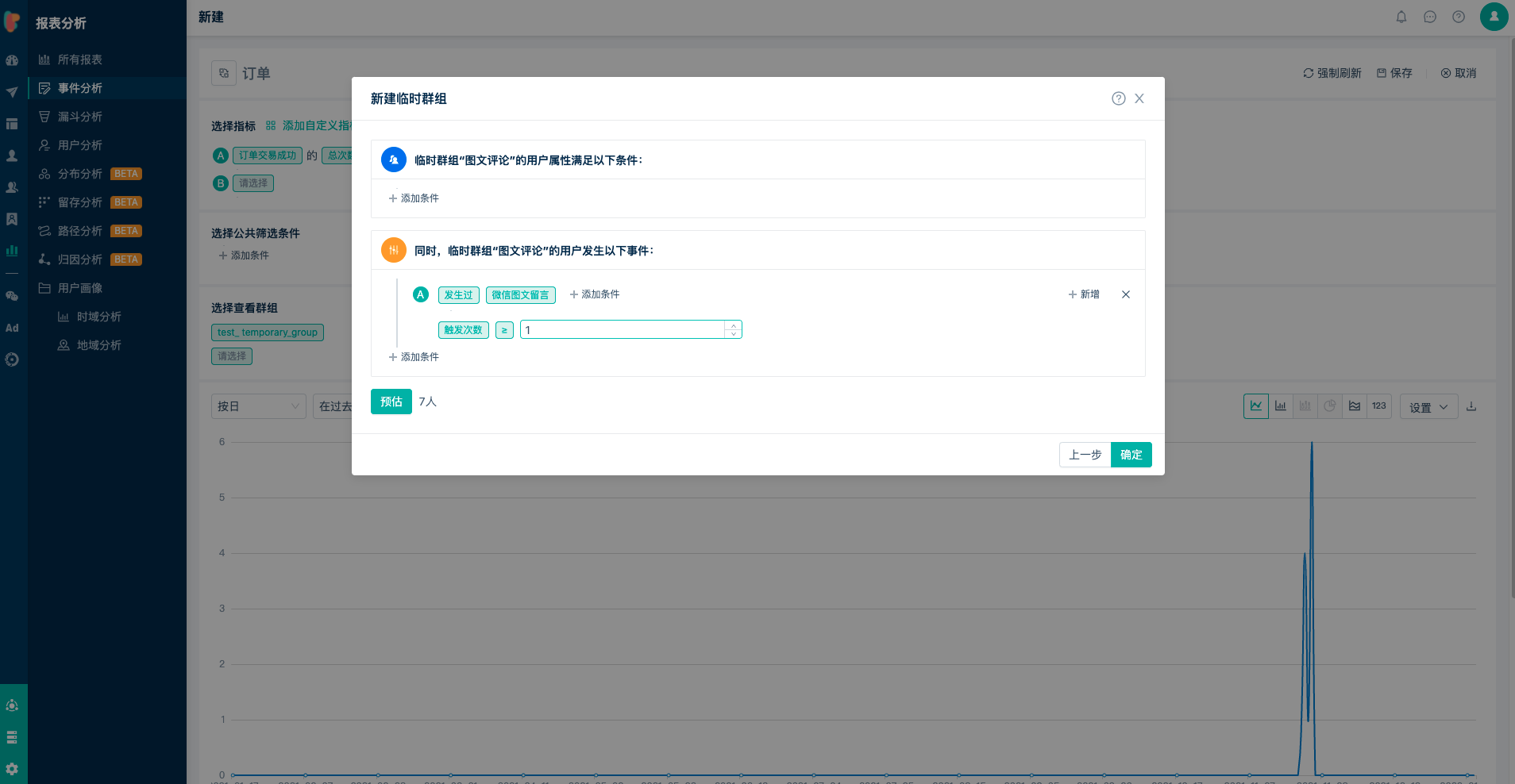Open the circular ring icon in left rail
This screenshot has height=784, width=1515.
[12, 359]
